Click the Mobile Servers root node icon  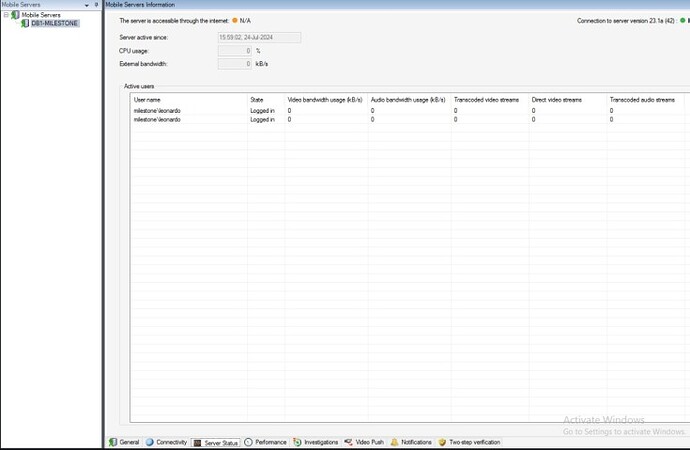click(15, 15)
